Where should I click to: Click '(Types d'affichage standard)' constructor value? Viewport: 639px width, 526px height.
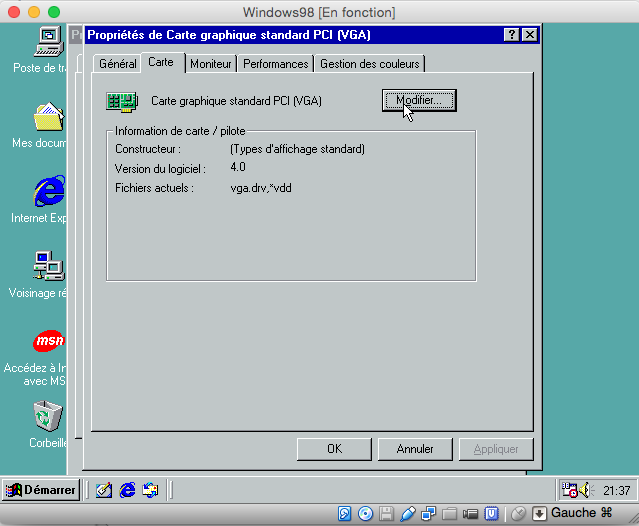pyautogui.click(x=297, y=149)
